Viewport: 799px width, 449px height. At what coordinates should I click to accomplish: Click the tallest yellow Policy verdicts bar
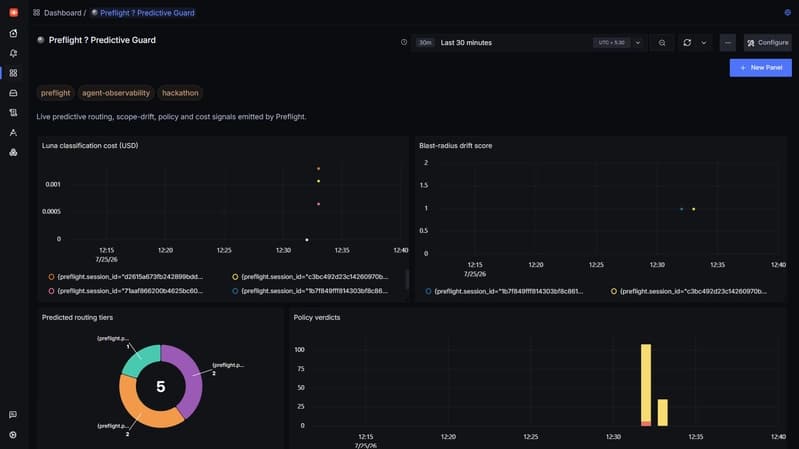click(646, 382)
